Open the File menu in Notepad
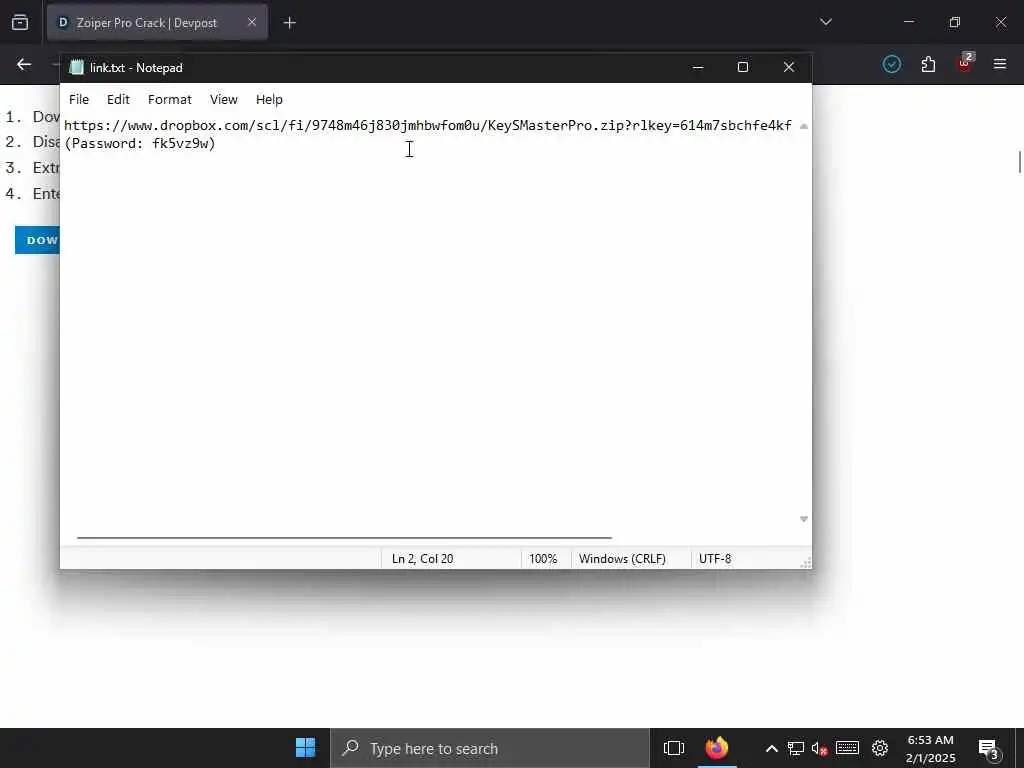The height and width of the screenshot is (768, 1024). coord(78,99)
